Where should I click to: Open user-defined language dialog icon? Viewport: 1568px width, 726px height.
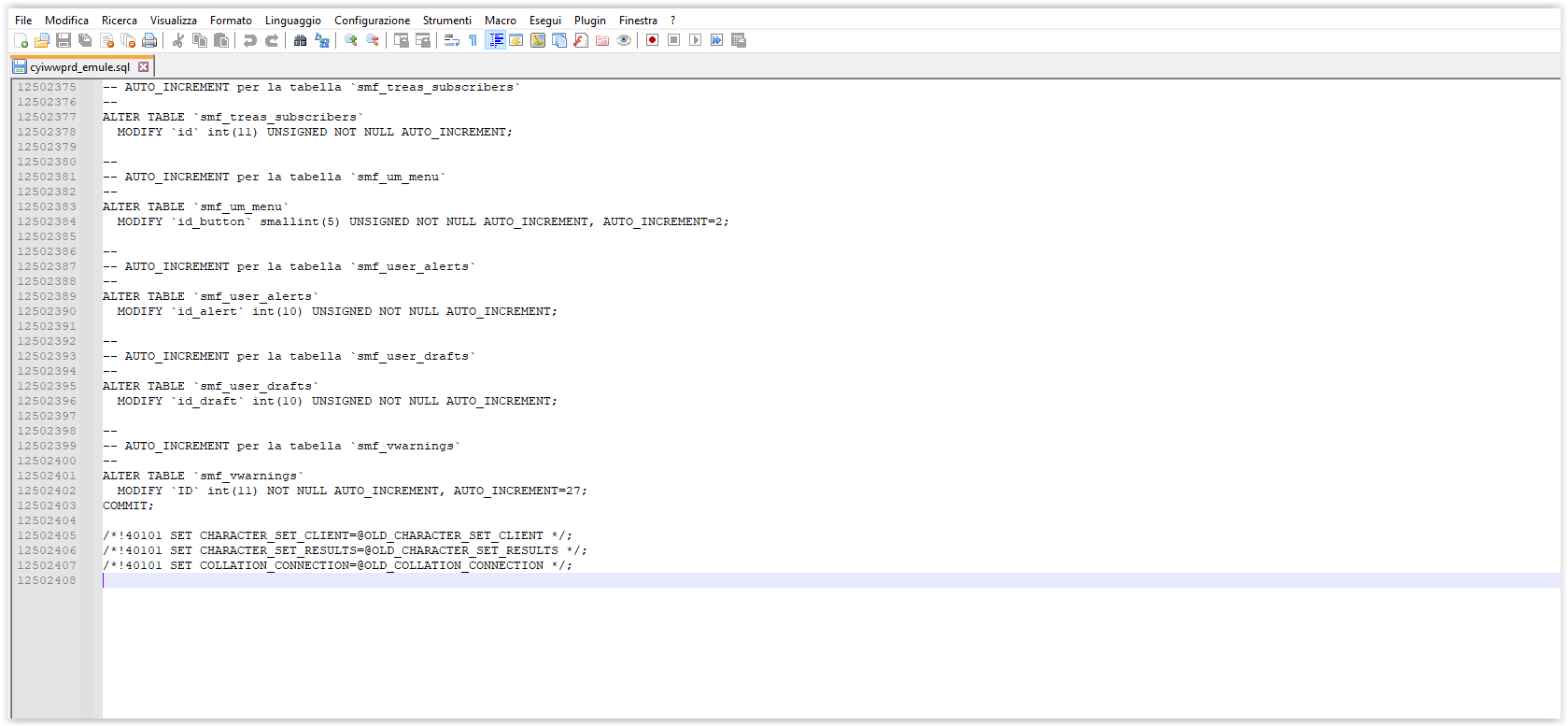click(516, 40)
